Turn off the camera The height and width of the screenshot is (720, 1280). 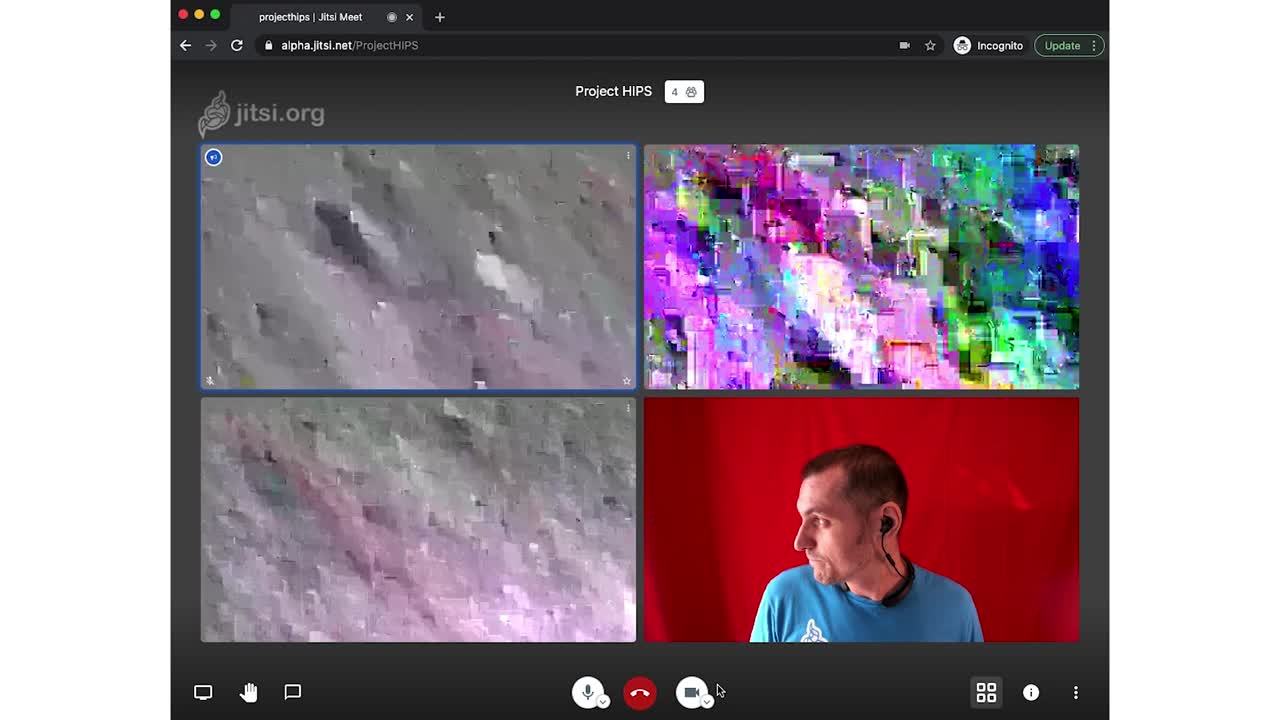pyautogui.click(x=691, y=692)
